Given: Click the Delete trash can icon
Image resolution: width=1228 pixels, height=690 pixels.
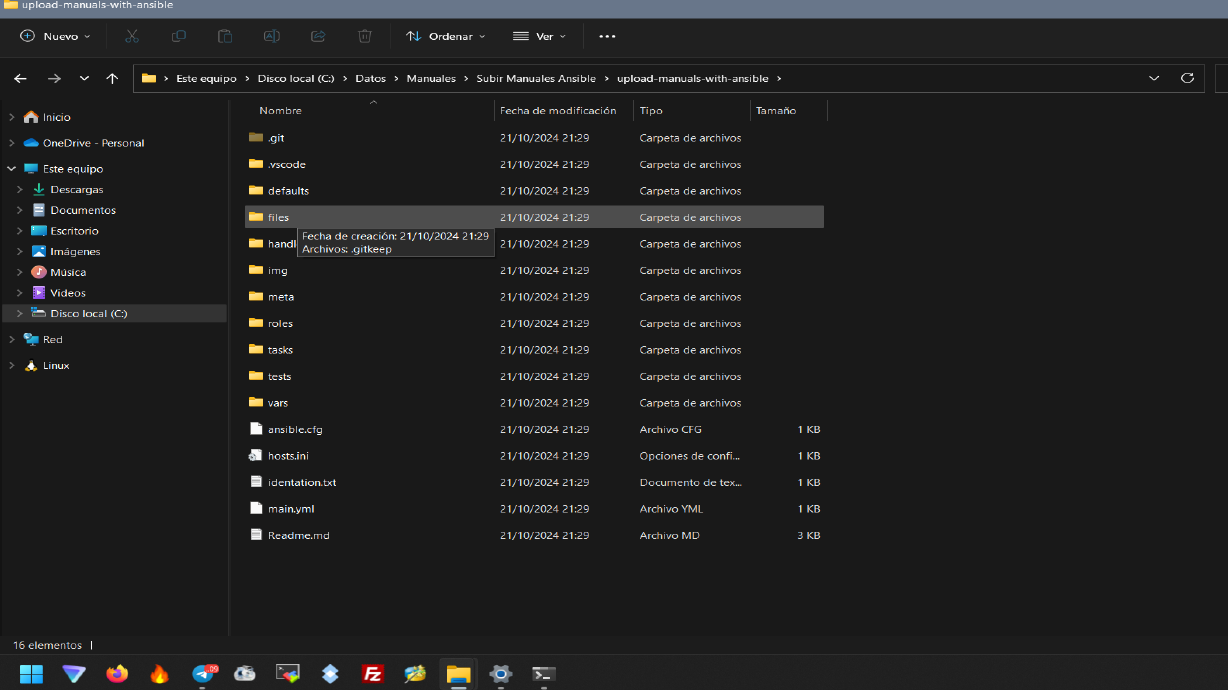Looking at the screenshot, I should pyautogui.click(x=365, y=36).
